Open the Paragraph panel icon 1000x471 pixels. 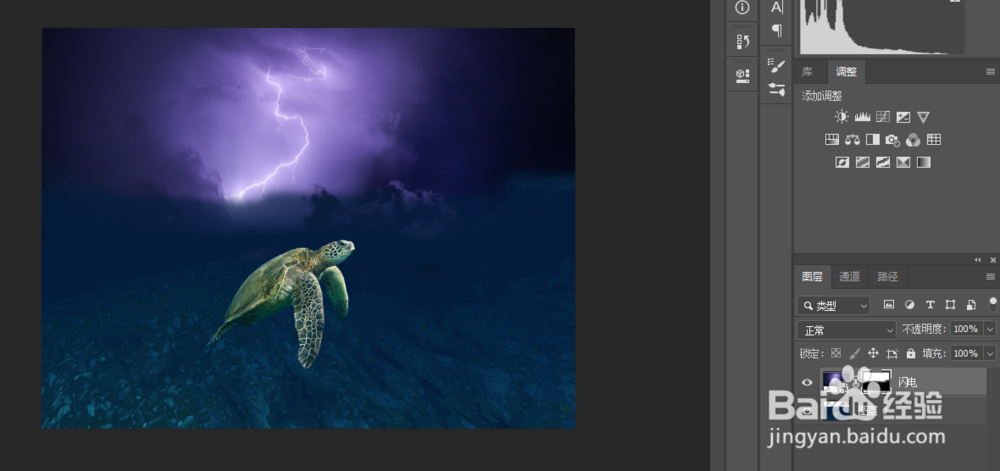tap(777, 30)
